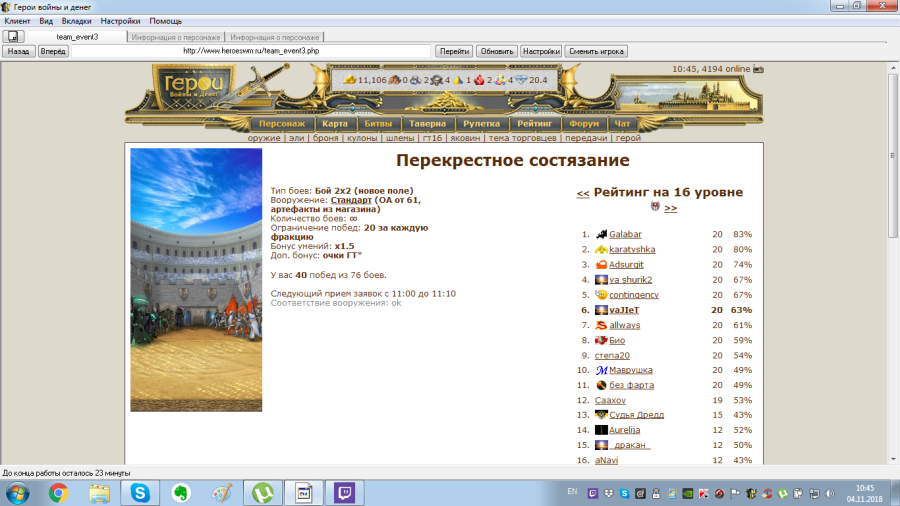Click Adsurgit's clan icon in rating
900x506 pixels.
[x=601, y=264]
